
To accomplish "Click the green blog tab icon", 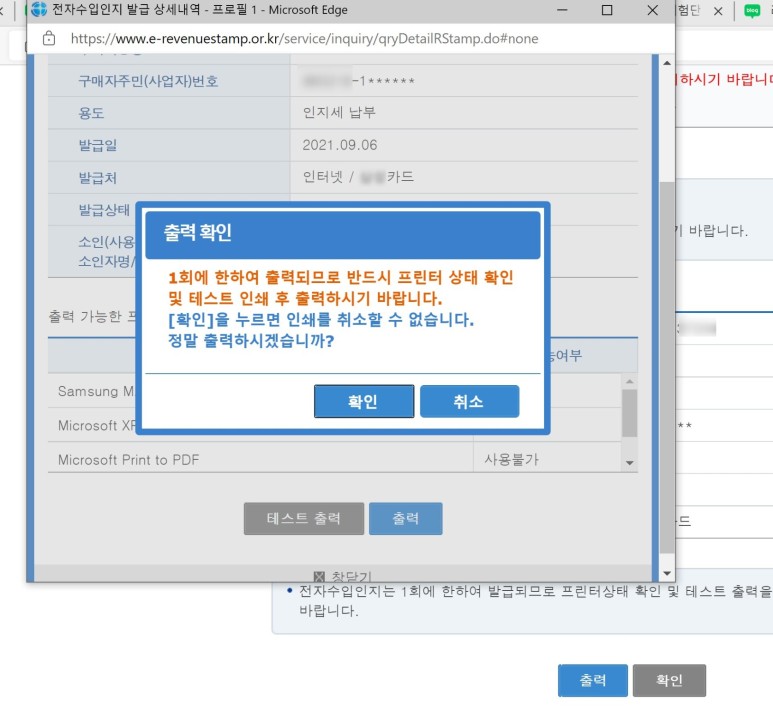I will pos(752,11).
